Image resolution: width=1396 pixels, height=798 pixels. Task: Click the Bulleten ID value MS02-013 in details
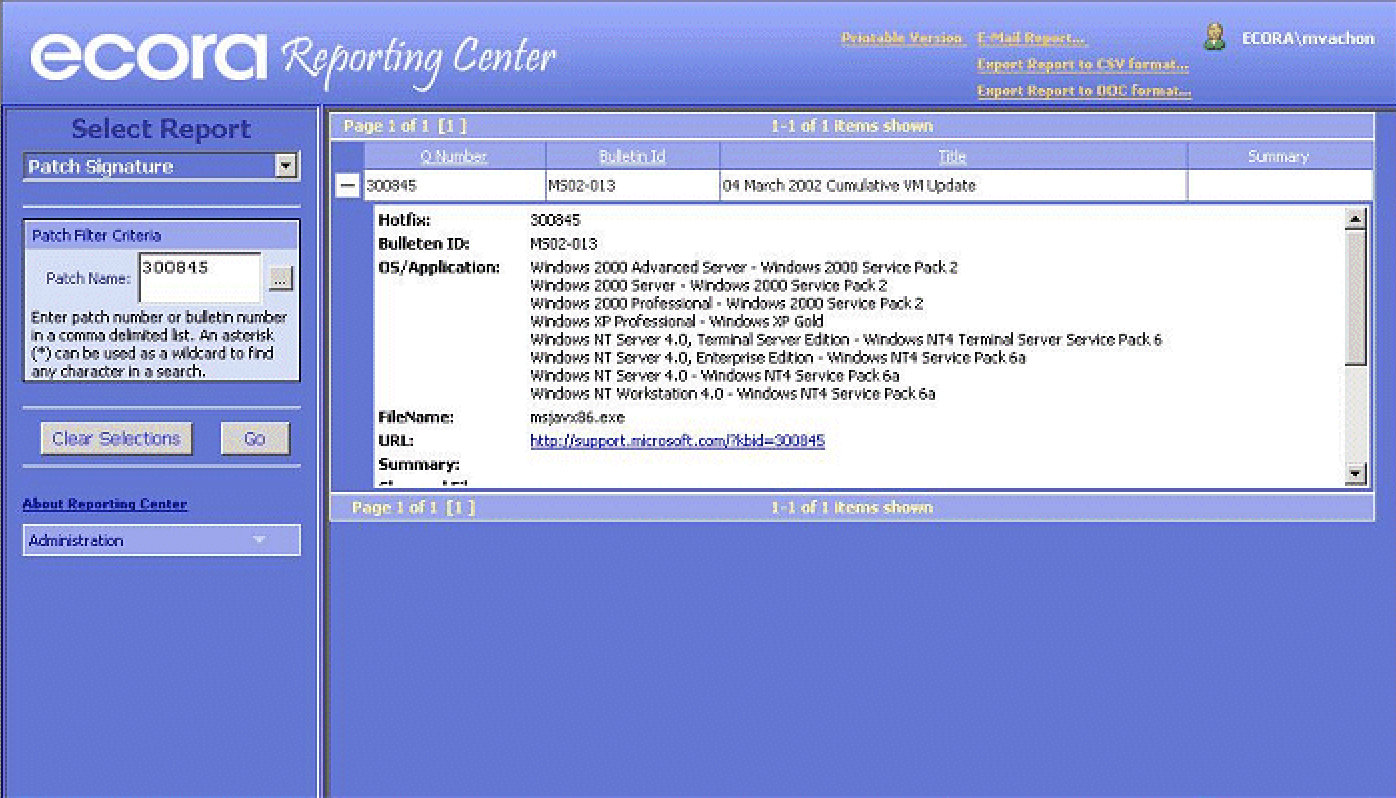pyautogui.click(x=563, y=244)
